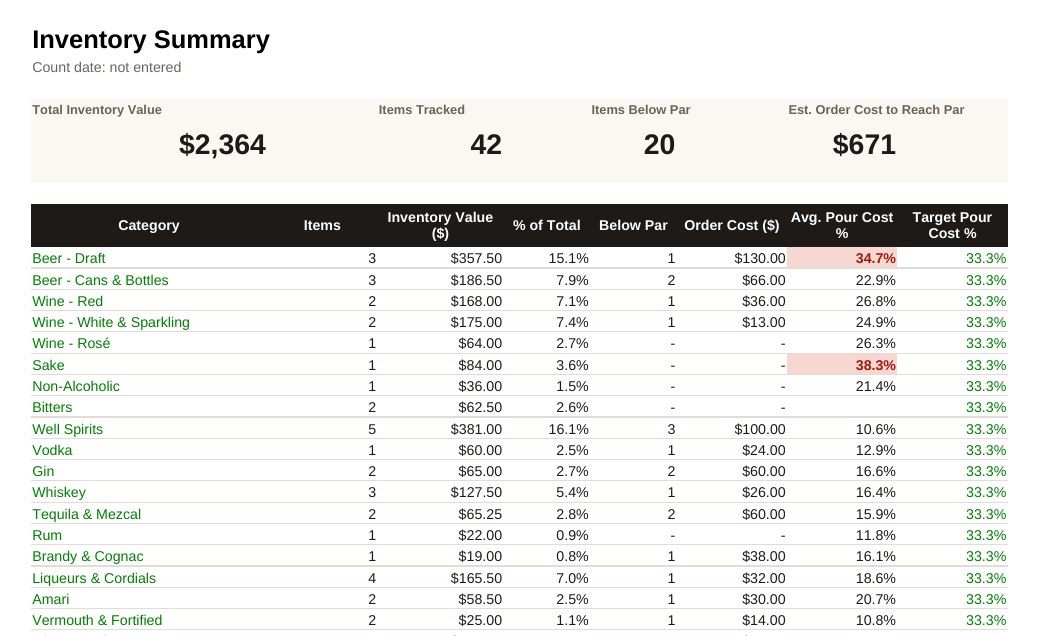Screen dimensions: 1038x636
Task: Open the Liqueurs & Cordials category link
Action: (94, 578)
